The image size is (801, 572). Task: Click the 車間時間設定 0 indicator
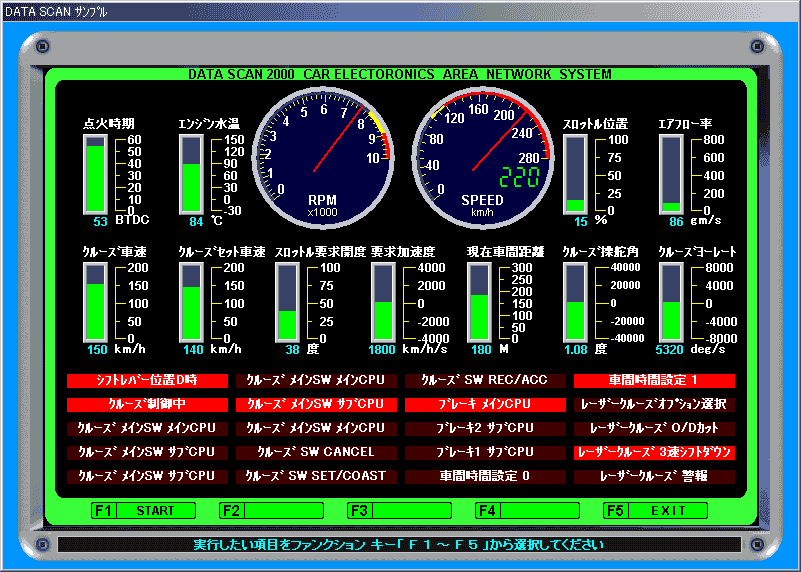tap(485, 476)
